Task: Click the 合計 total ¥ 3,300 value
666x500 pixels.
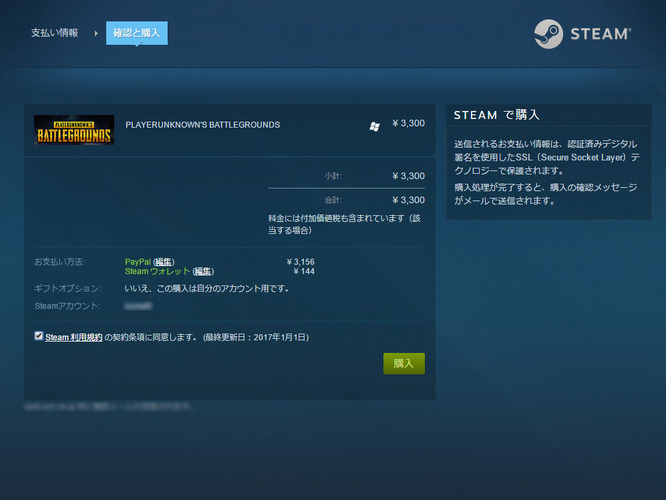Action: coord(408,200)
